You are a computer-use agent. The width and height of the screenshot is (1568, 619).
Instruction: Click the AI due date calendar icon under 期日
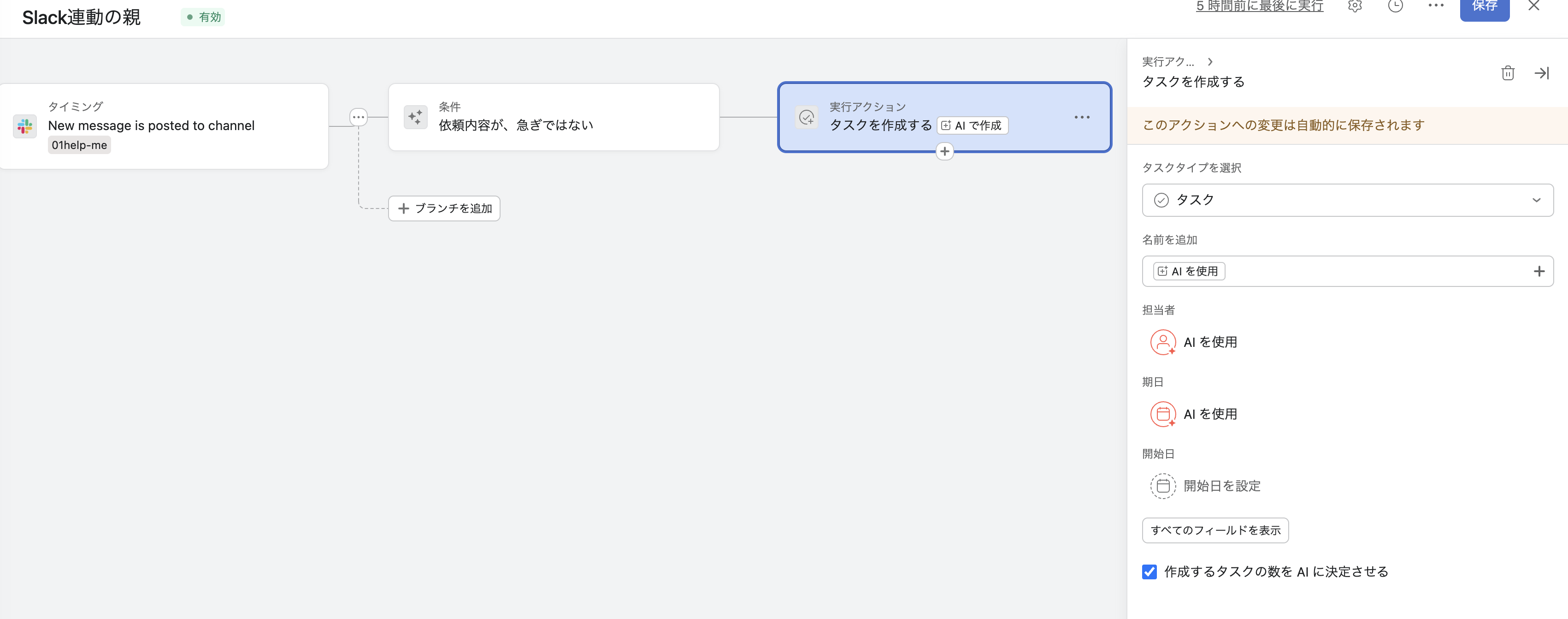(1163, 414)
